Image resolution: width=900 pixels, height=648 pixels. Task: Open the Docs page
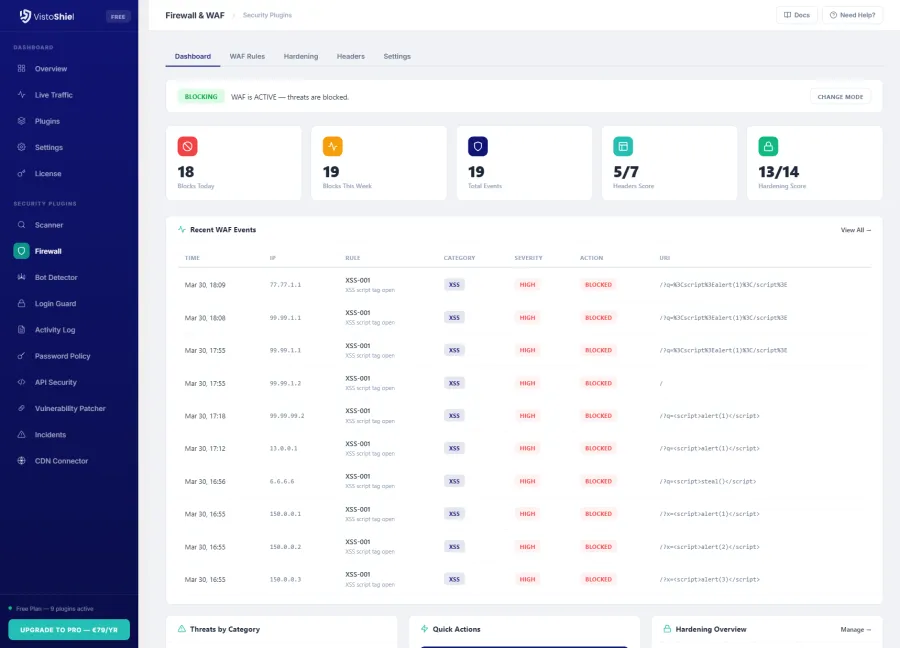point(797,15)
